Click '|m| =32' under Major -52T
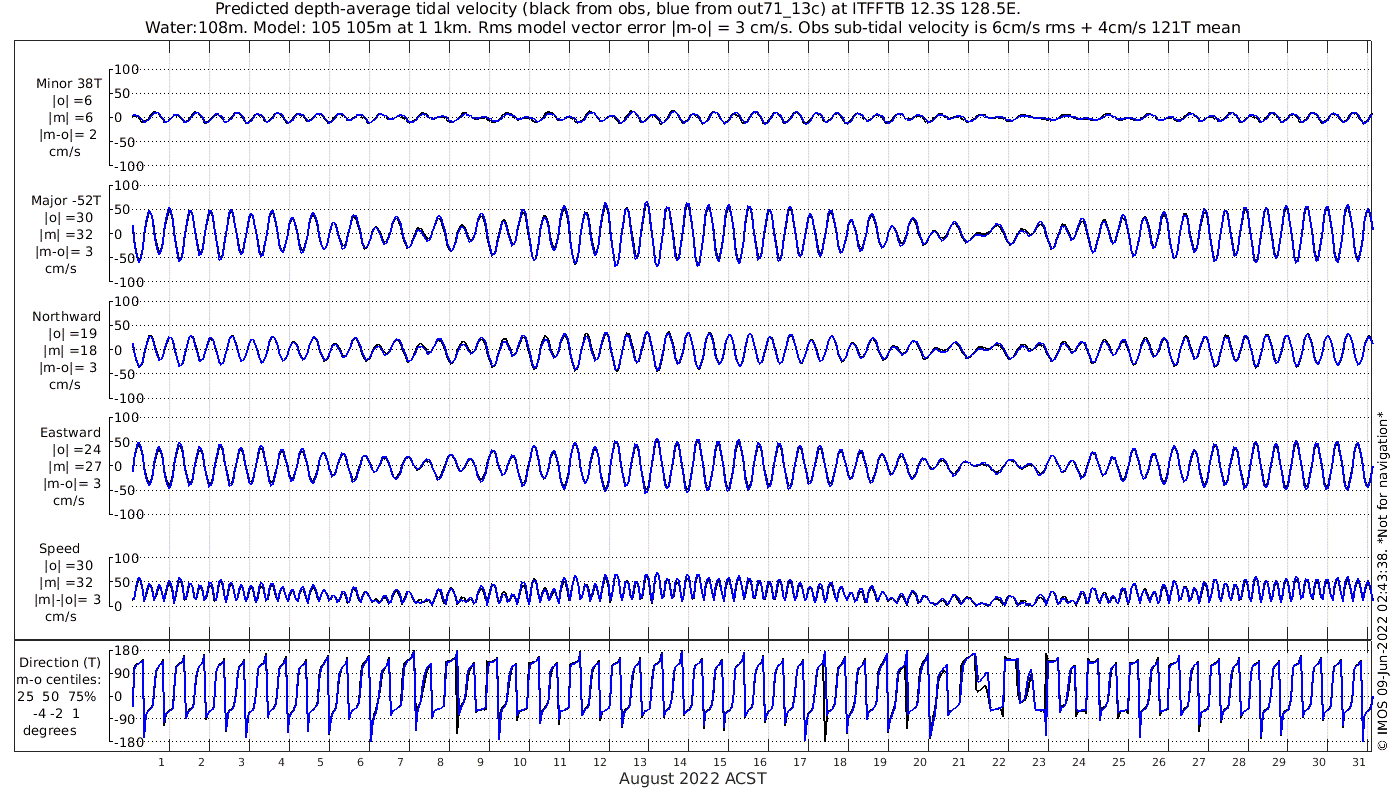The height and width of the screenshot is (800, 1400). [x=68, y=234]
